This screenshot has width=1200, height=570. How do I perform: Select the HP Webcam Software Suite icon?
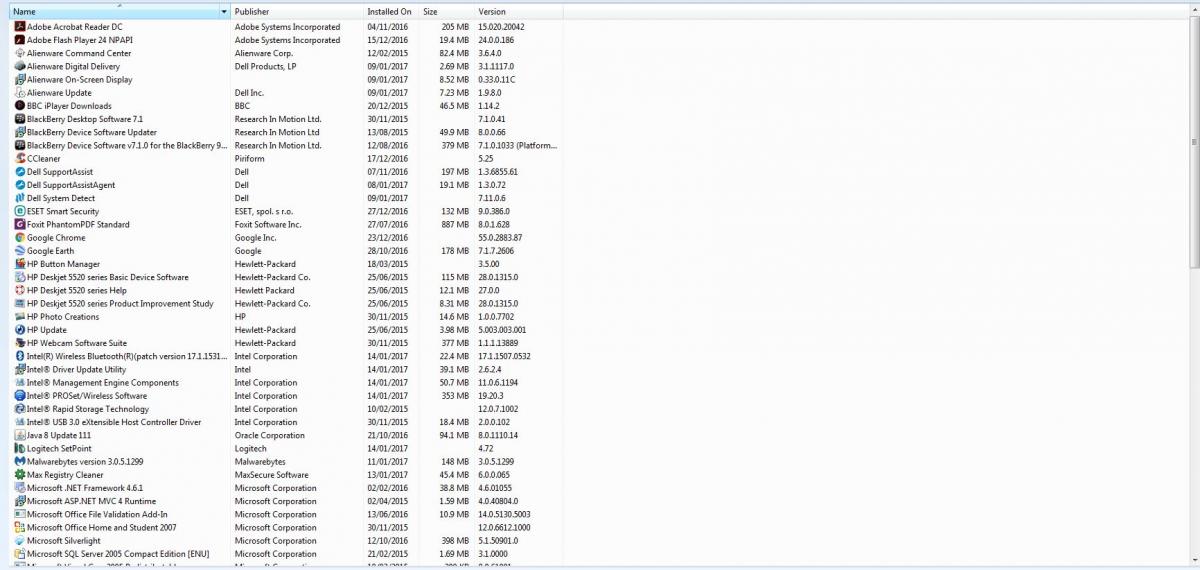20,343
